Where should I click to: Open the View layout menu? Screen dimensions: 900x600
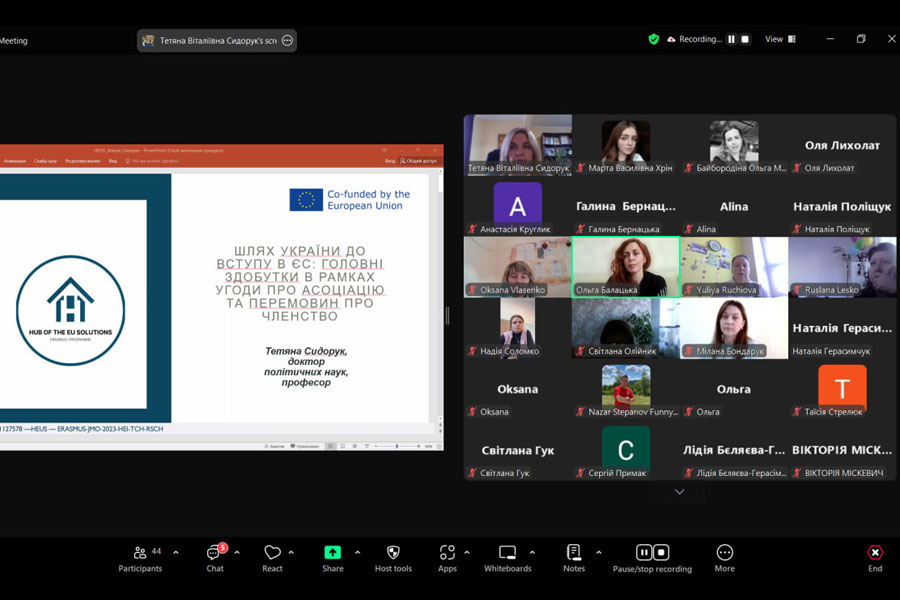[780, 39]
